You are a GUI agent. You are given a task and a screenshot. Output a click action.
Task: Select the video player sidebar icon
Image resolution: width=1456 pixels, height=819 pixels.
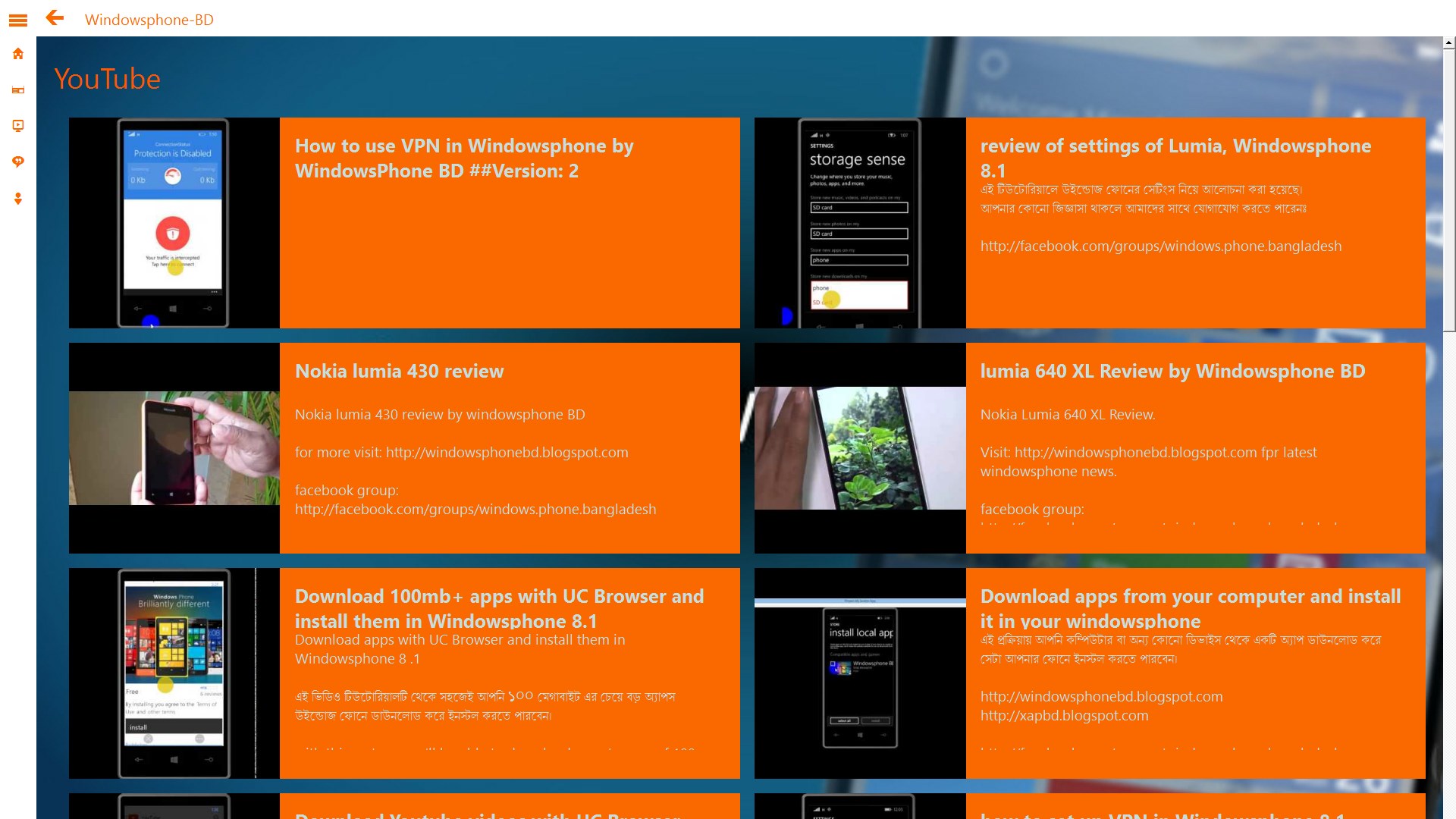click(x=18, y=126)
